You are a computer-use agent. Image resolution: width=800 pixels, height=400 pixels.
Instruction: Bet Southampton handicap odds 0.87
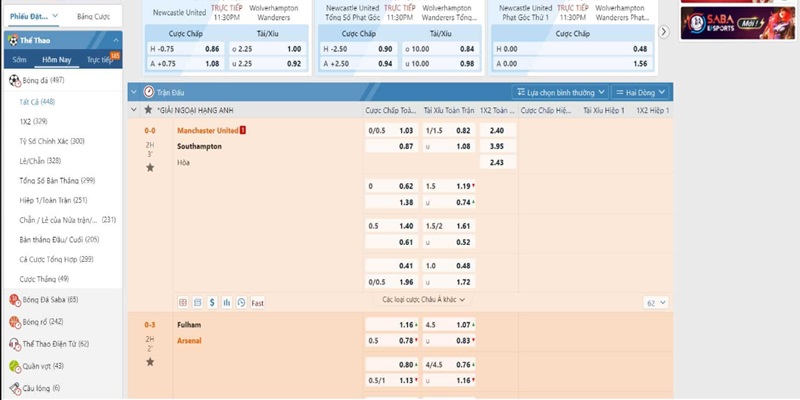[x=391, y=146]
